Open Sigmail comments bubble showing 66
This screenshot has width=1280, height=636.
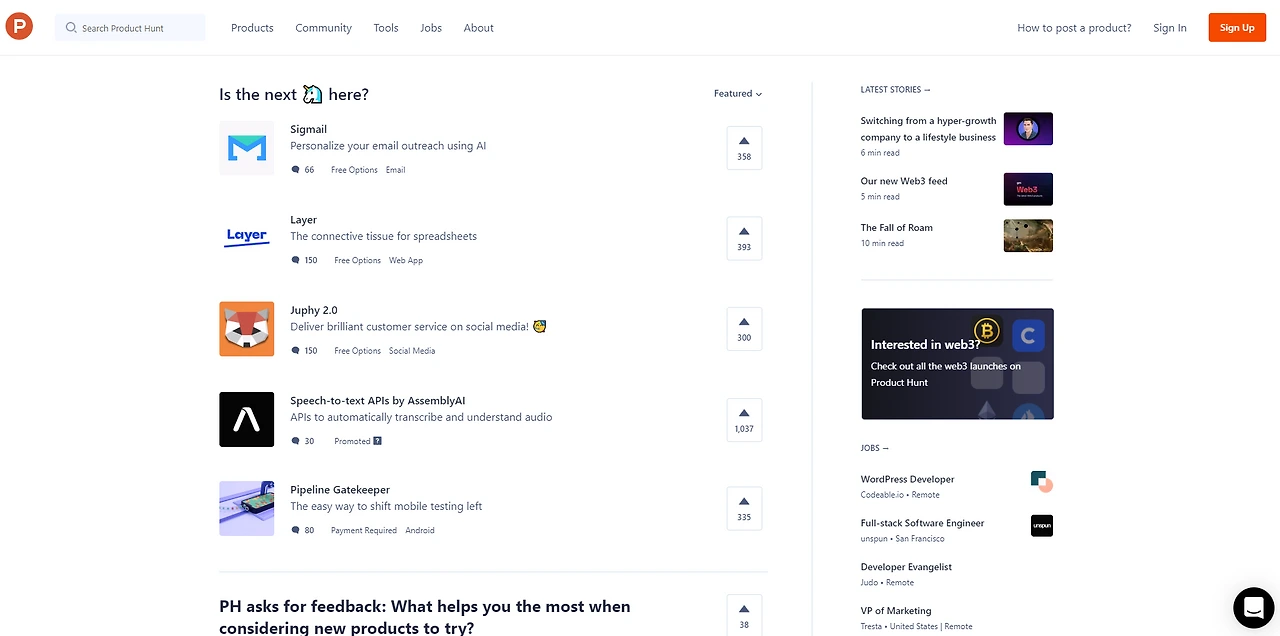(x=303, y=170)
